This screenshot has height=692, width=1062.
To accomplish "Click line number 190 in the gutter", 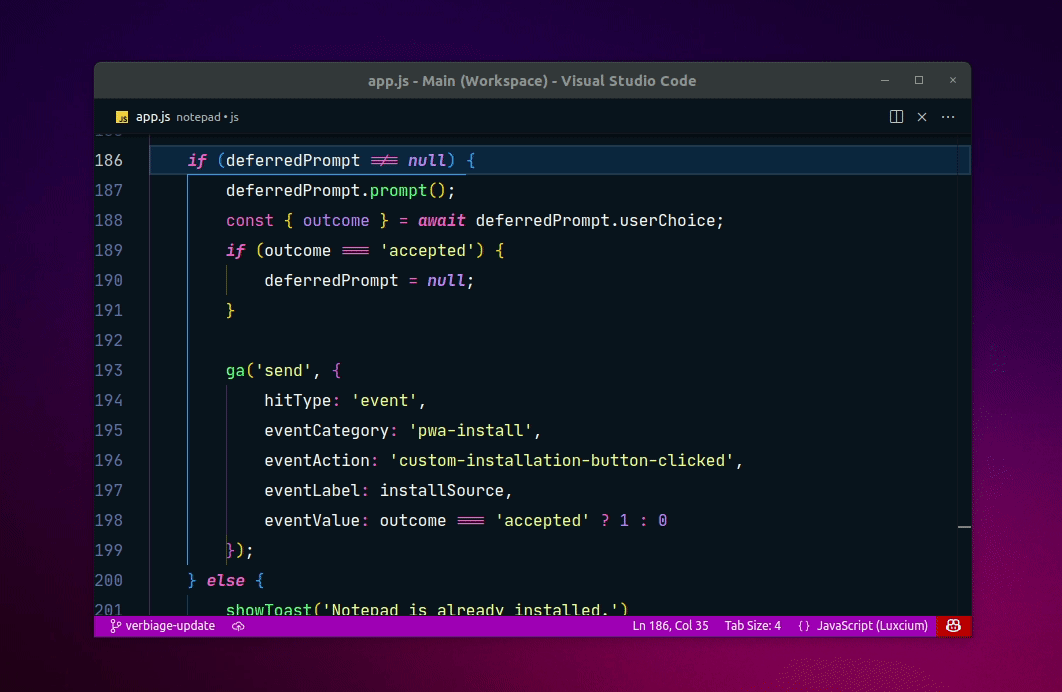I will [x=109, y=280].
